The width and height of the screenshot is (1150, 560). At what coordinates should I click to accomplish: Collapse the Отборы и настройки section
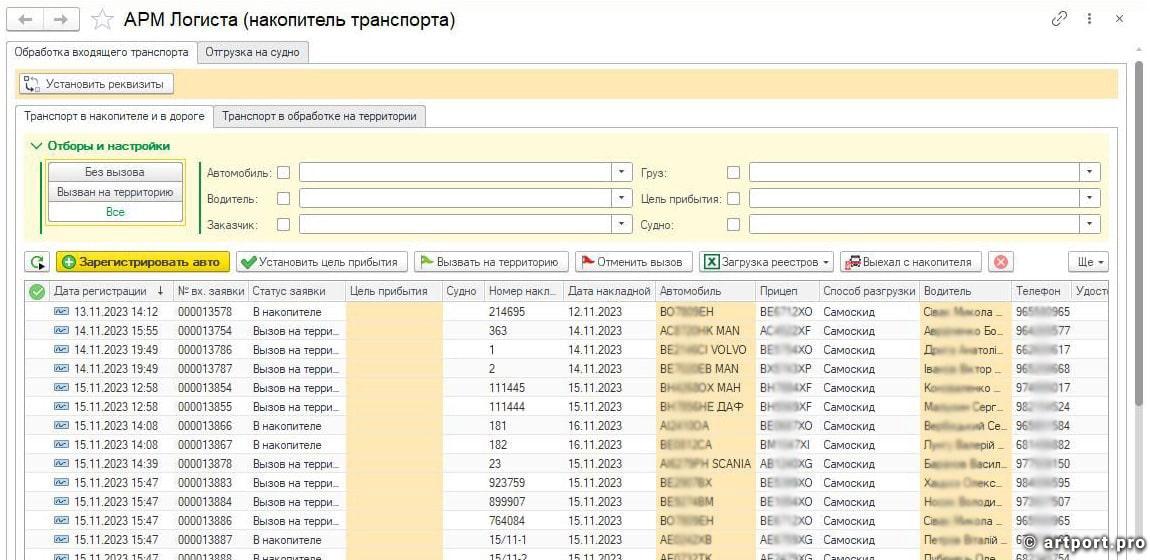(x=37, y=146)
